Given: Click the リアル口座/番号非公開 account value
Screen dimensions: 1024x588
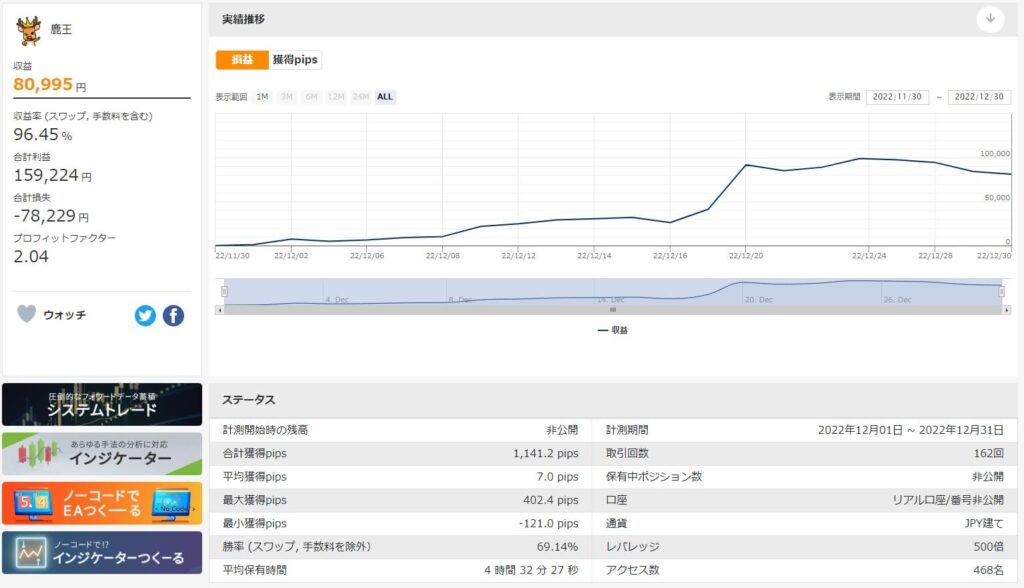Looking at the screenshot, I should coord(948,500).
